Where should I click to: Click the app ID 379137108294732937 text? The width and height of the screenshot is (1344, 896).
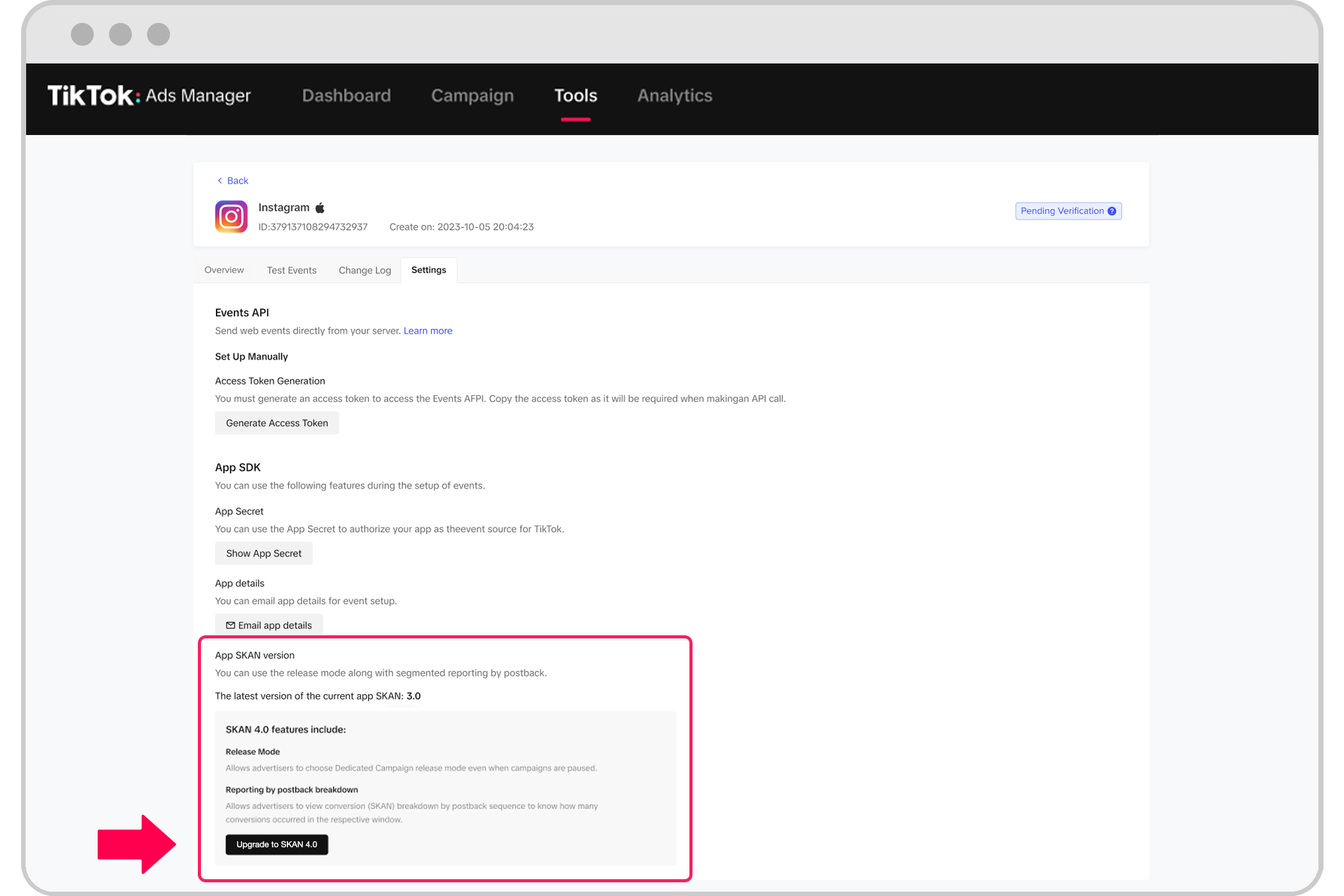point(313,227)
